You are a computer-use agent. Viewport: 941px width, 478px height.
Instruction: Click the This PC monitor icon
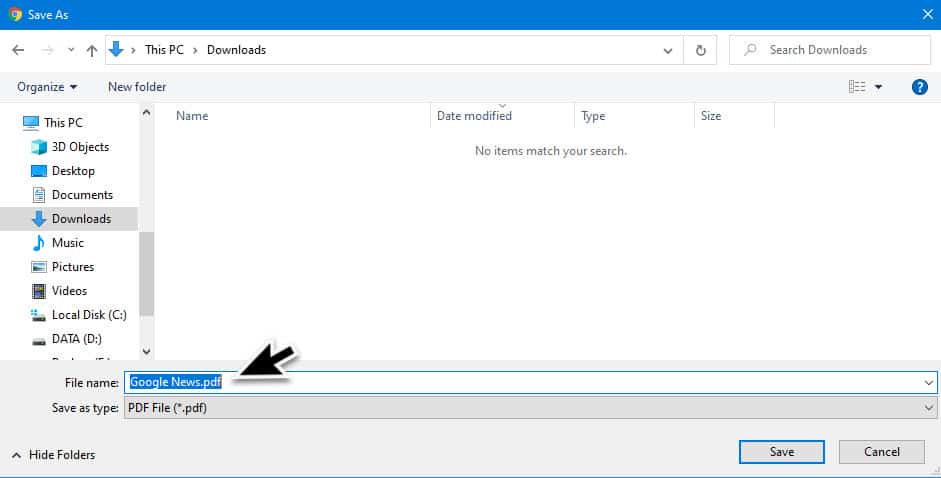(31, 123)
